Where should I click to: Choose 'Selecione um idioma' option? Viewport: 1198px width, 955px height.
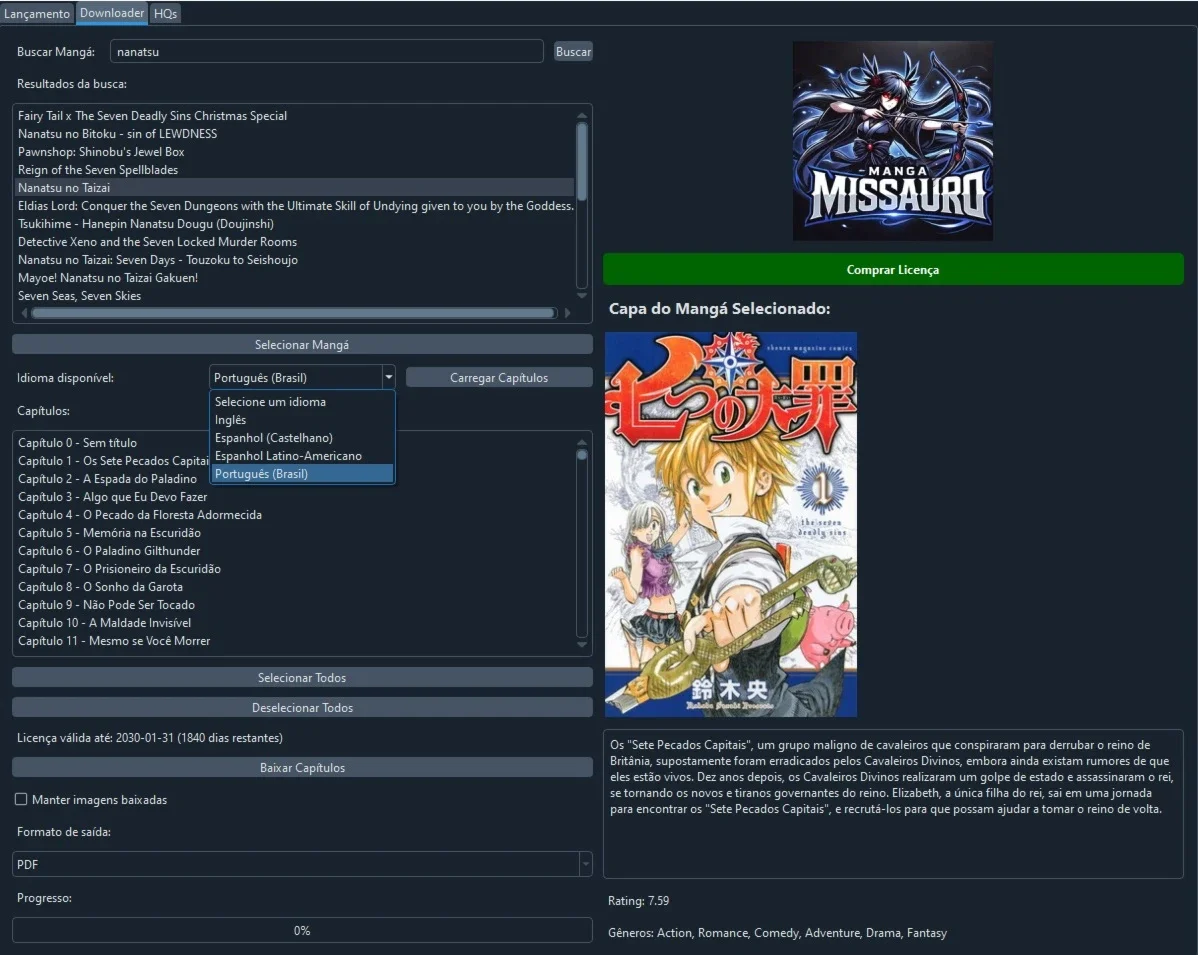click(x=302, y=402)
